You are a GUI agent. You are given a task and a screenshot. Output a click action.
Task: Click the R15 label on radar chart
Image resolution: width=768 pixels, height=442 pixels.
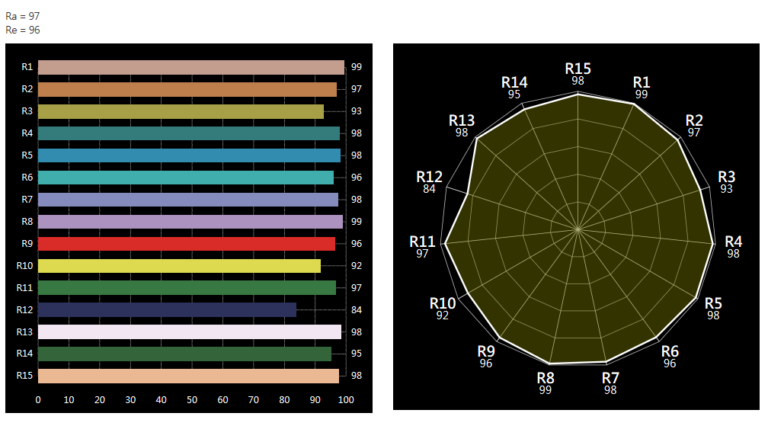coord(578,69)
